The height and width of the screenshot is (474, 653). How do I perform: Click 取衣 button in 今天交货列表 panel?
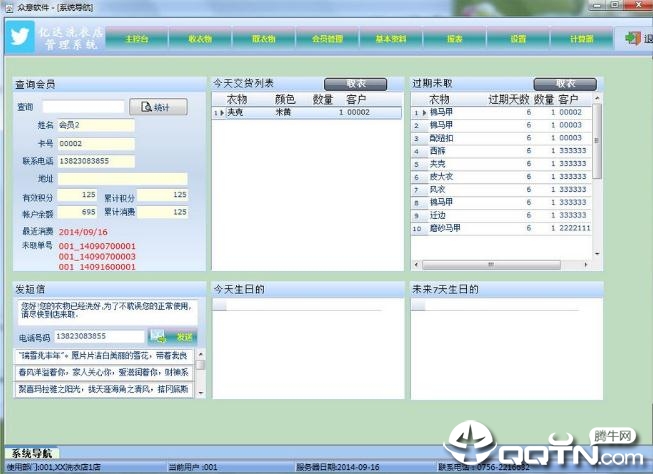click(x=355, y=84)
